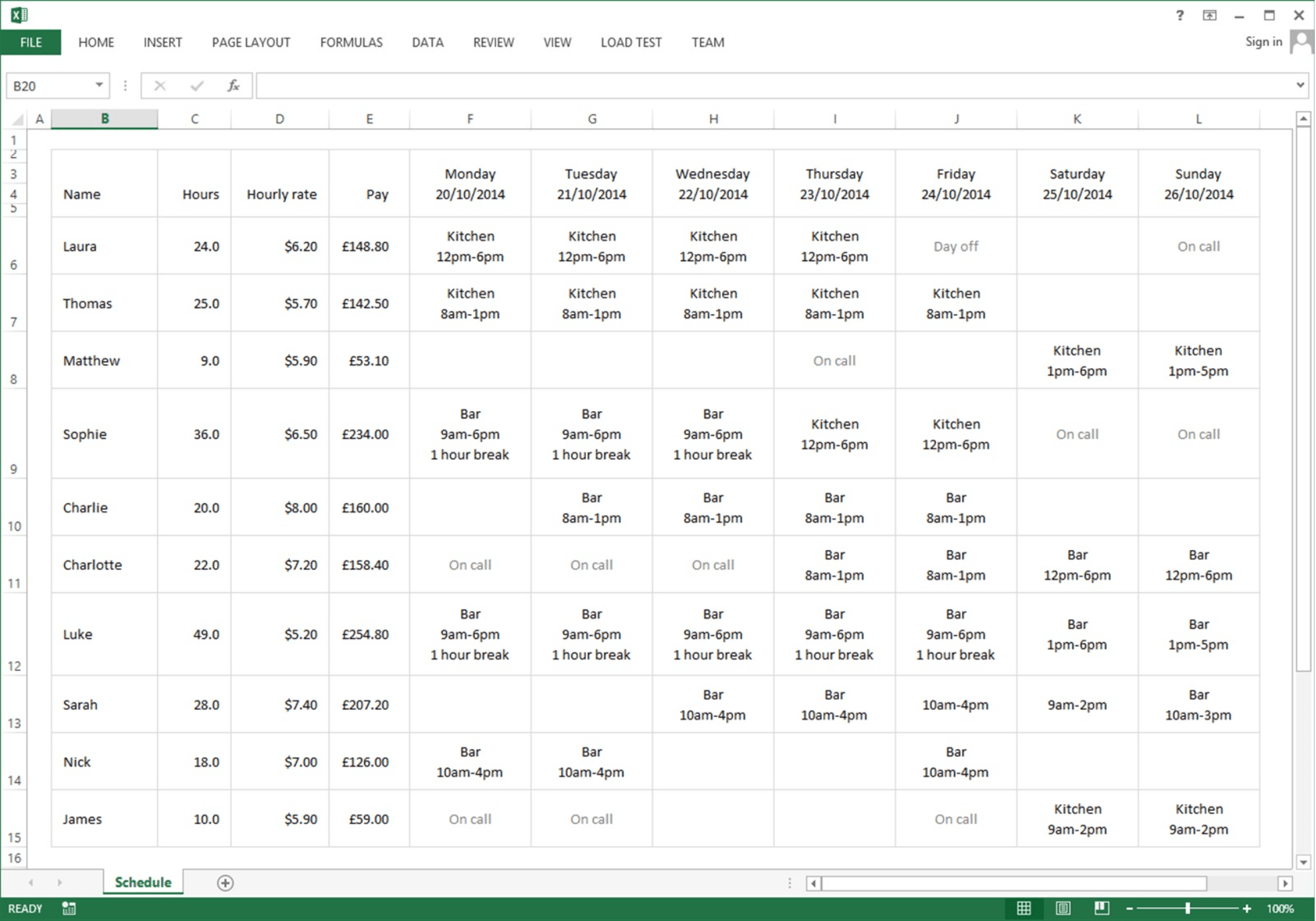The height and width of the screenshot is (921, 1316).
Task: Add a new worksheet with the plus button
Action: [x=226, y=883]
